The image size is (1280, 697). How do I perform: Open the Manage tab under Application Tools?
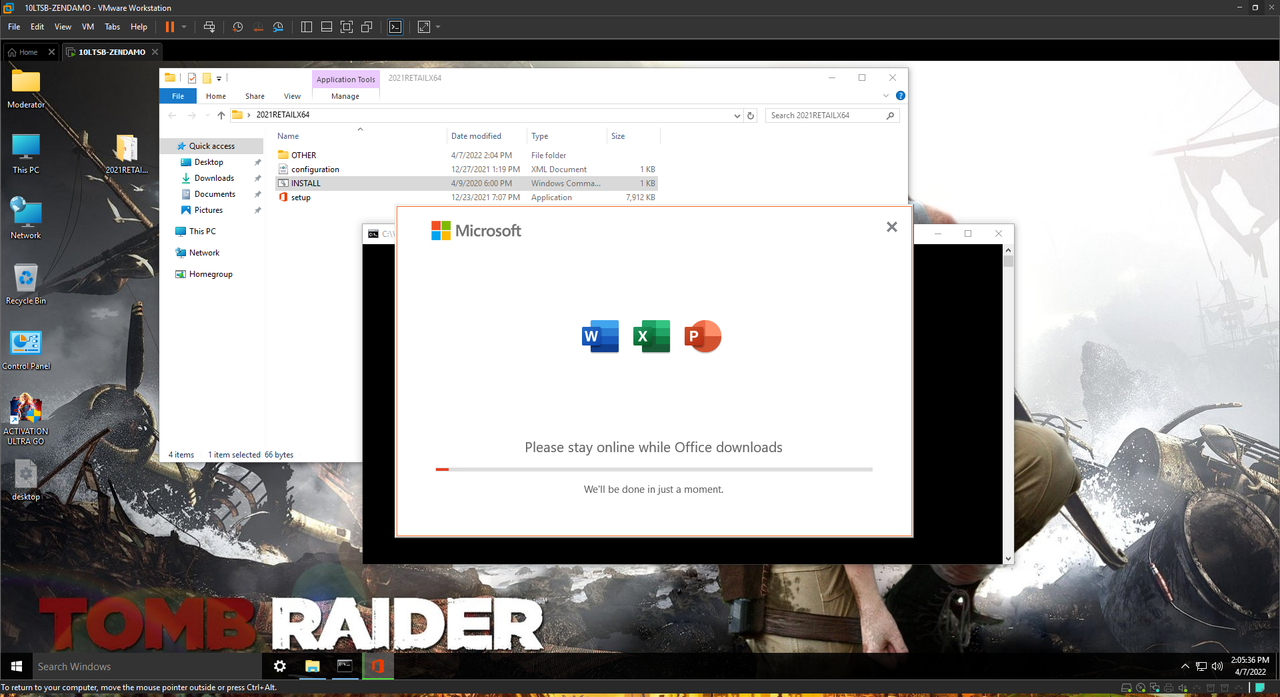(345, 96)
